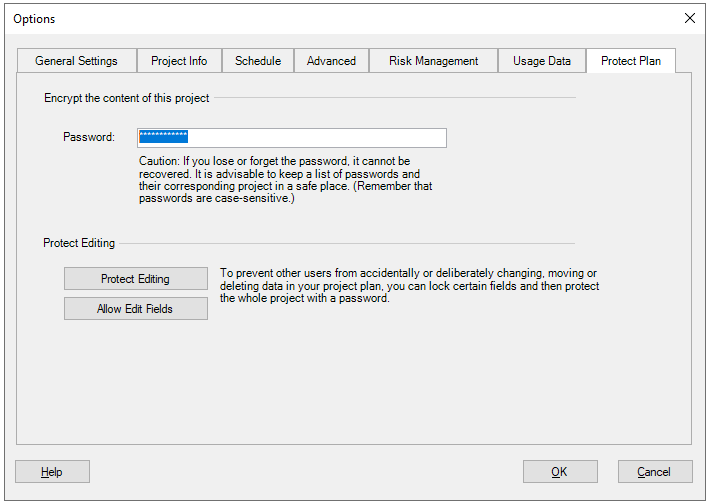Image resolution: width=706 pixels, height=504 pixels.
Task: Click the Encrypt content section heading
Action: [127, 98]
